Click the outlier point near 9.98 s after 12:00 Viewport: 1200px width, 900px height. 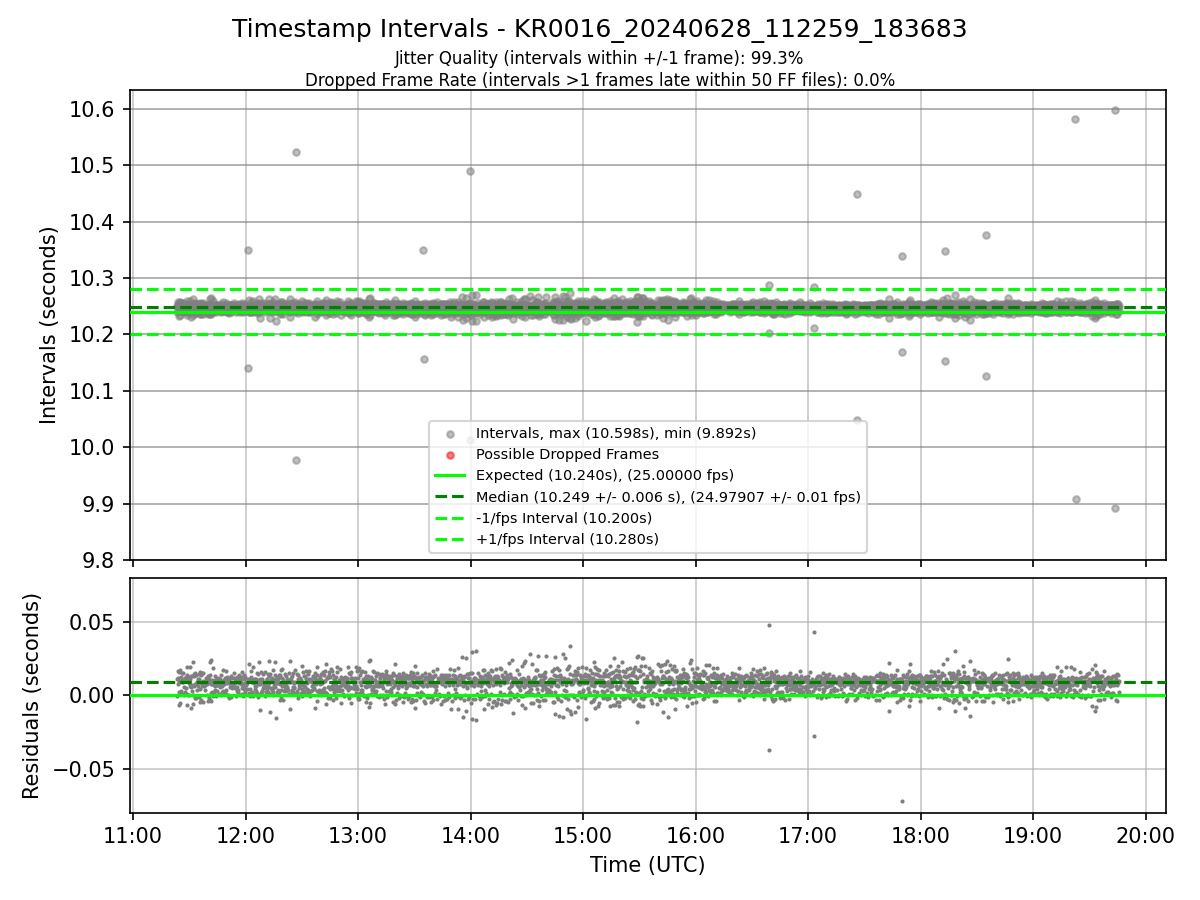(296, 460)
